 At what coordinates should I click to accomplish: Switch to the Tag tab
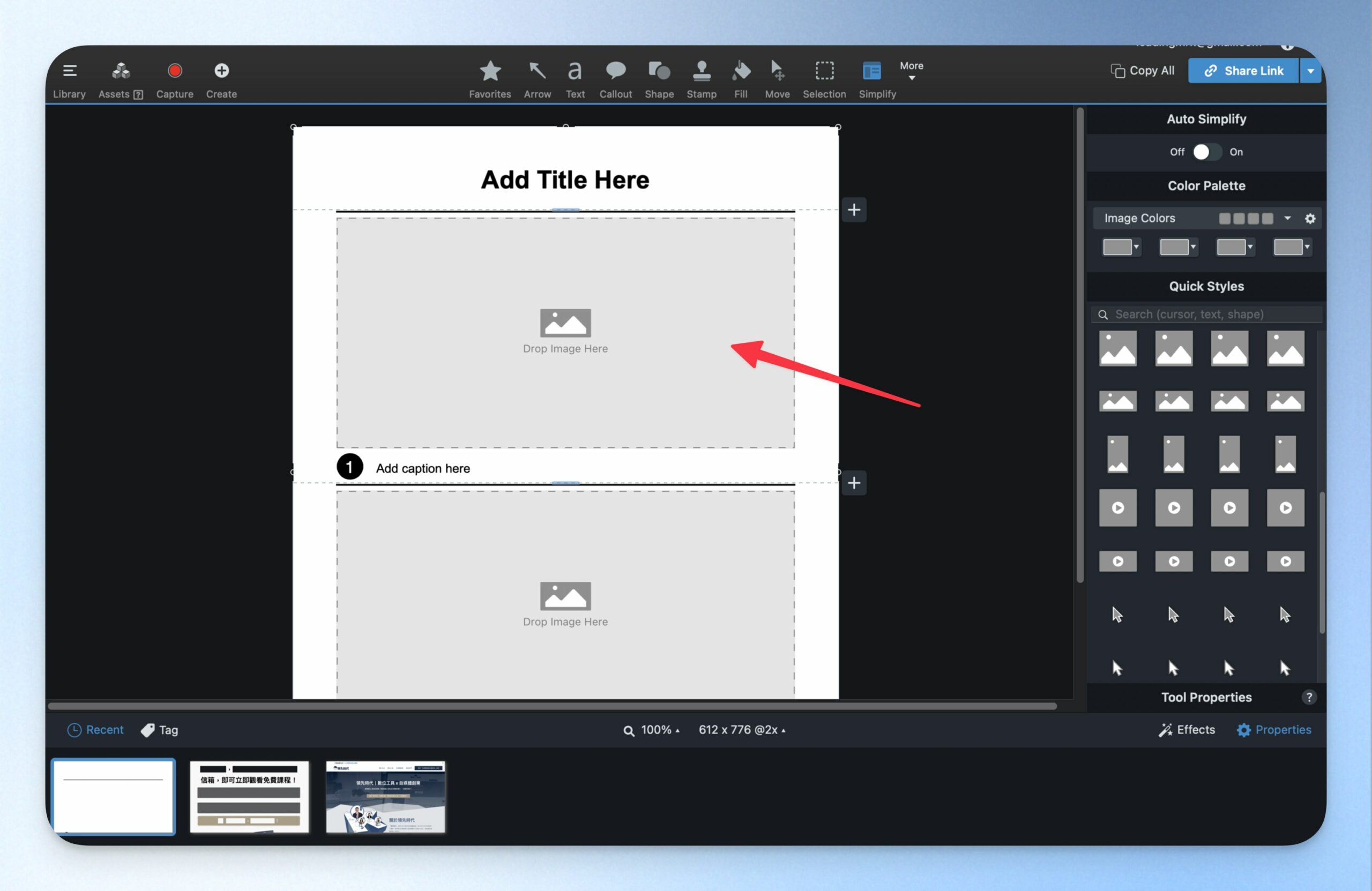[x=160, y=730]
